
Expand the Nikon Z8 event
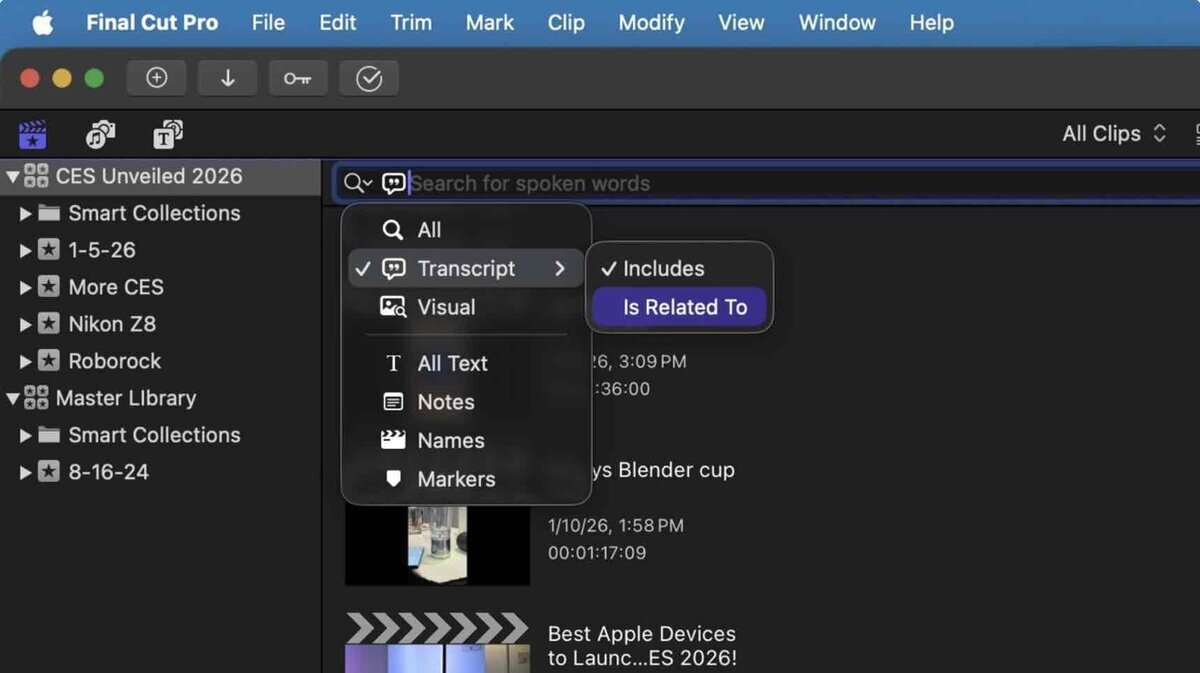point(26,325)
